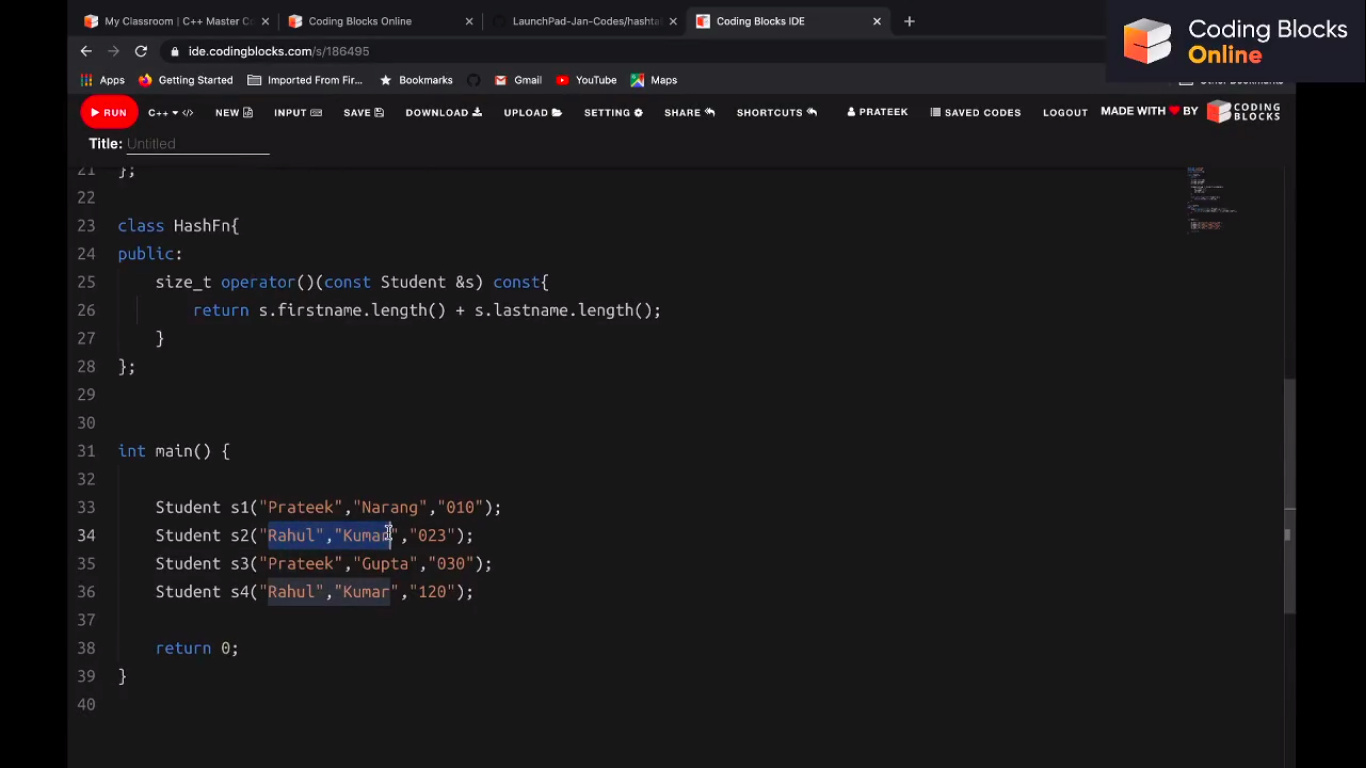1366x768 pixels.
Task: Open the INPUT panel
Action: [x=297, y=113]
